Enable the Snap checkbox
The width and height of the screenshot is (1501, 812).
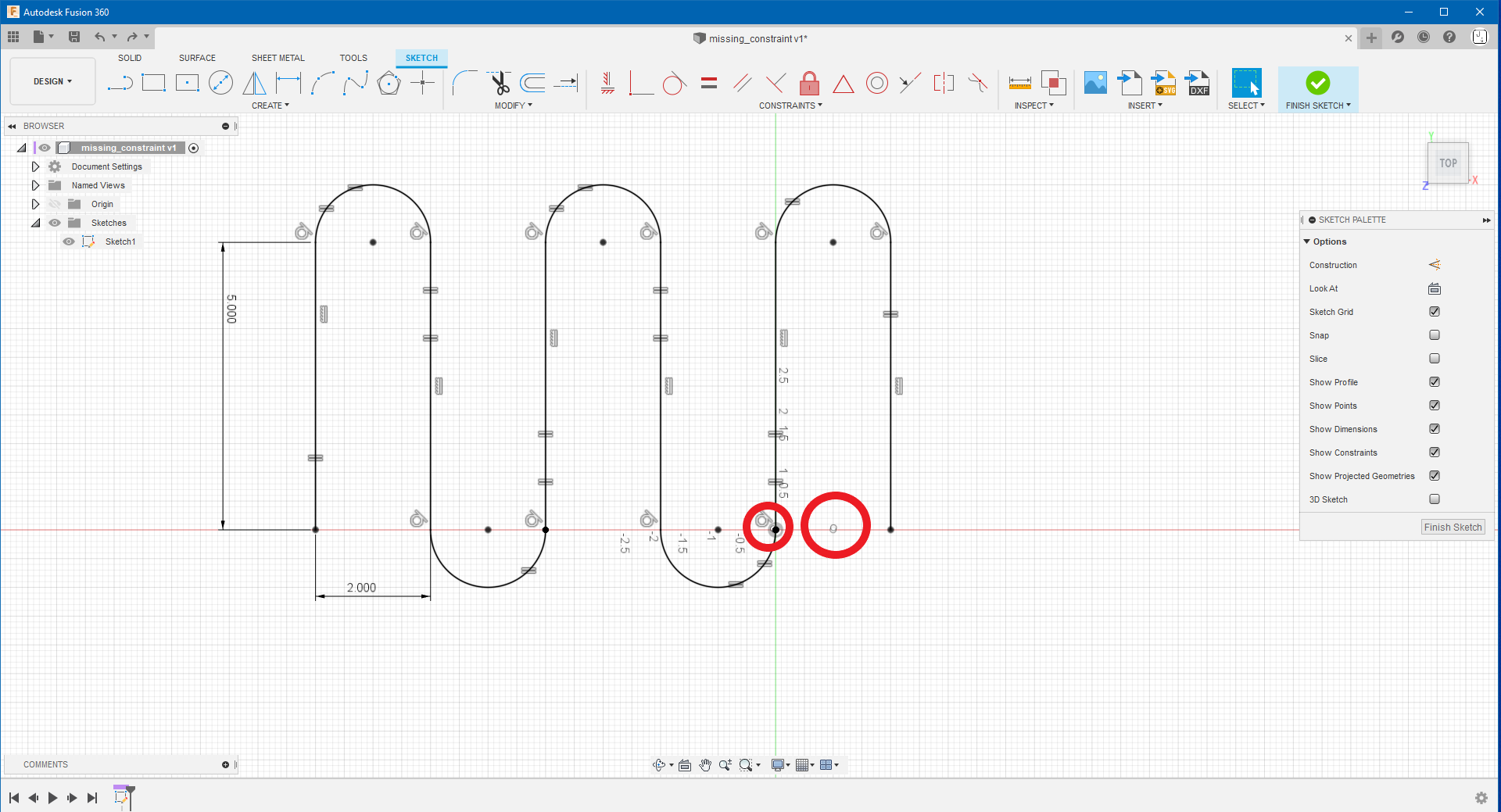[1435, 335]
